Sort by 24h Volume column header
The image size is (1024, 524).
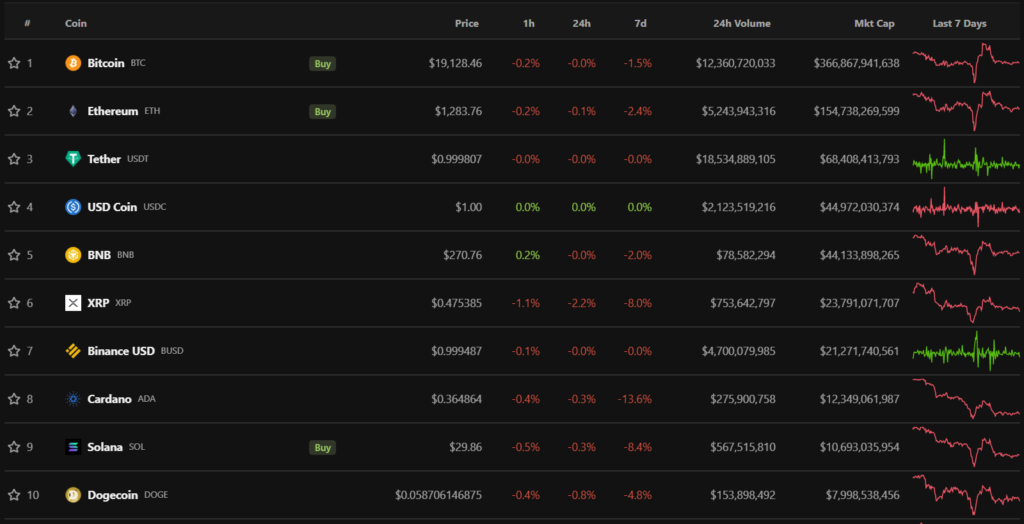[x=741, y=23]
